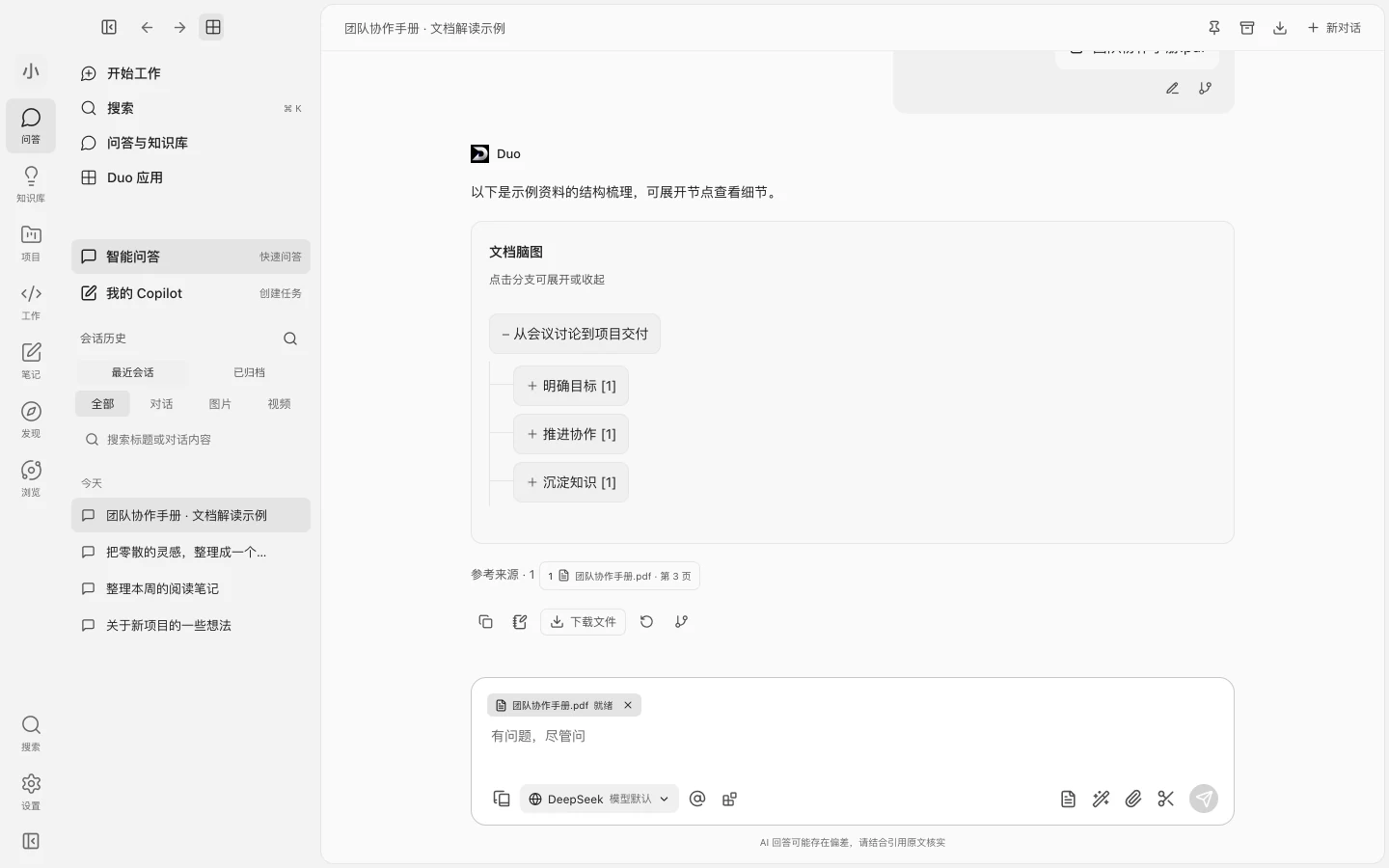This screenshot has height=868, width=1389.
Task: Go back with the left arrow
Action: click(x=147, y=27)
